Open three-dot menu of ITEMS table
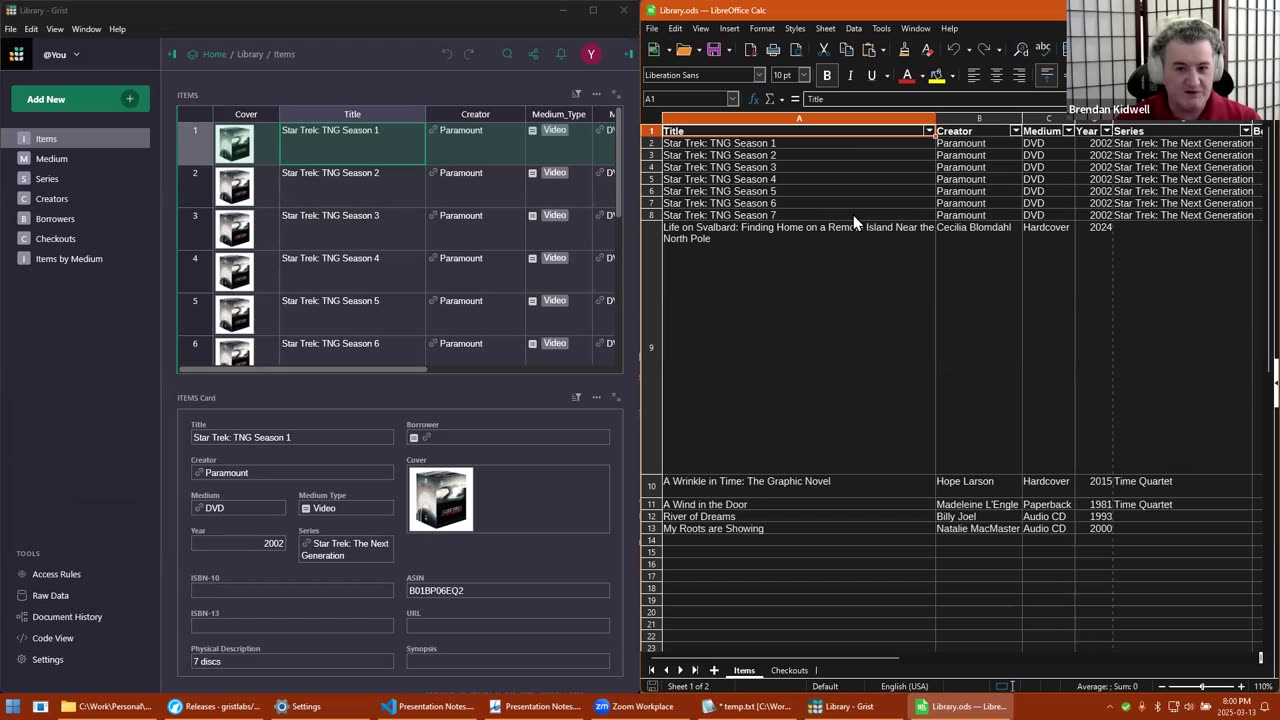Screen dimensions: 1280x720 click(x=596, y=94)
